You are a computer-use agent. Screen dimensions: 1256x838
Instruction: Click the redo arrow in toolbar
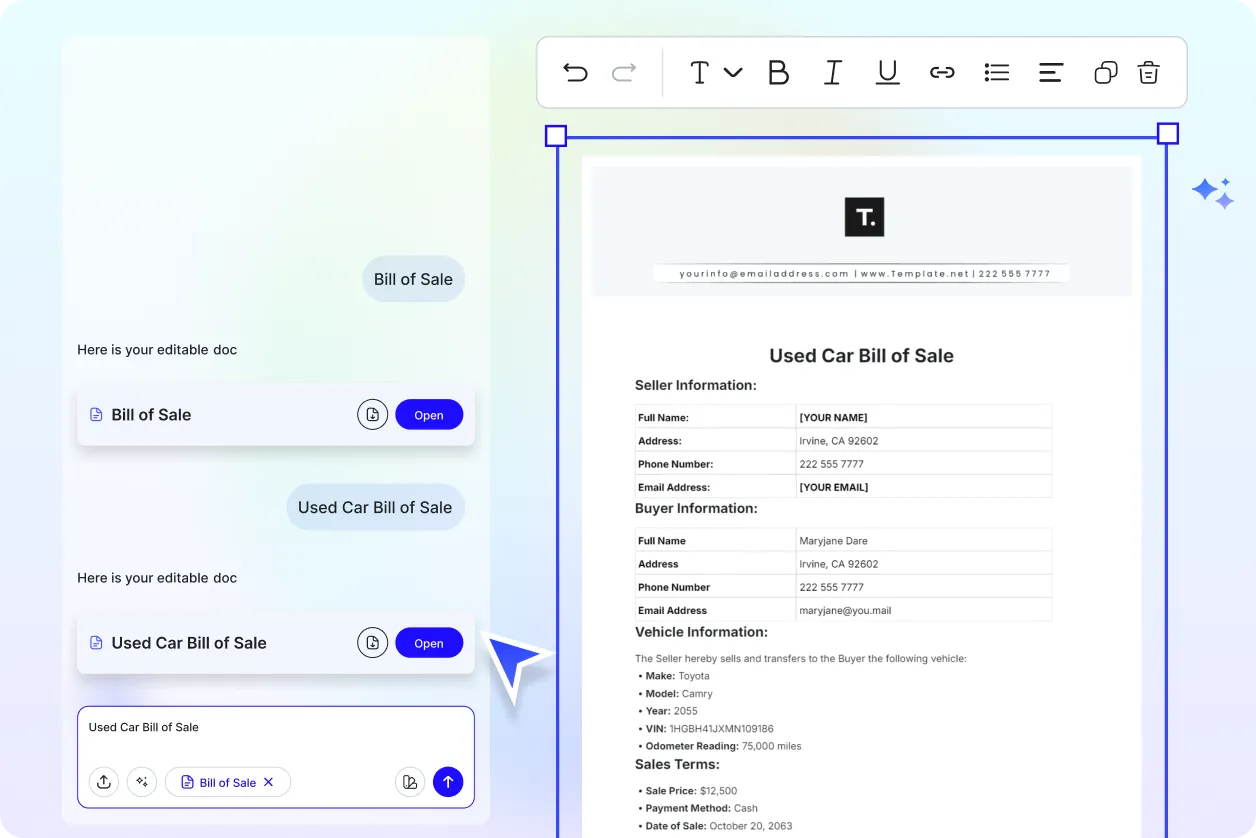tap(624, 72)
